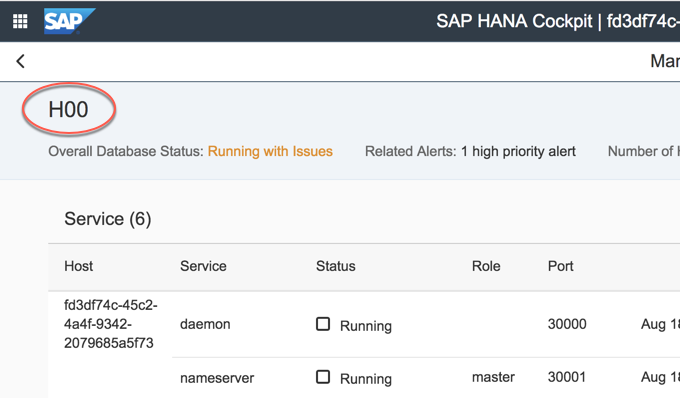Viewport: 680px width, 398px height.
Task: Click the Status column header
Action: click(336, 266)
